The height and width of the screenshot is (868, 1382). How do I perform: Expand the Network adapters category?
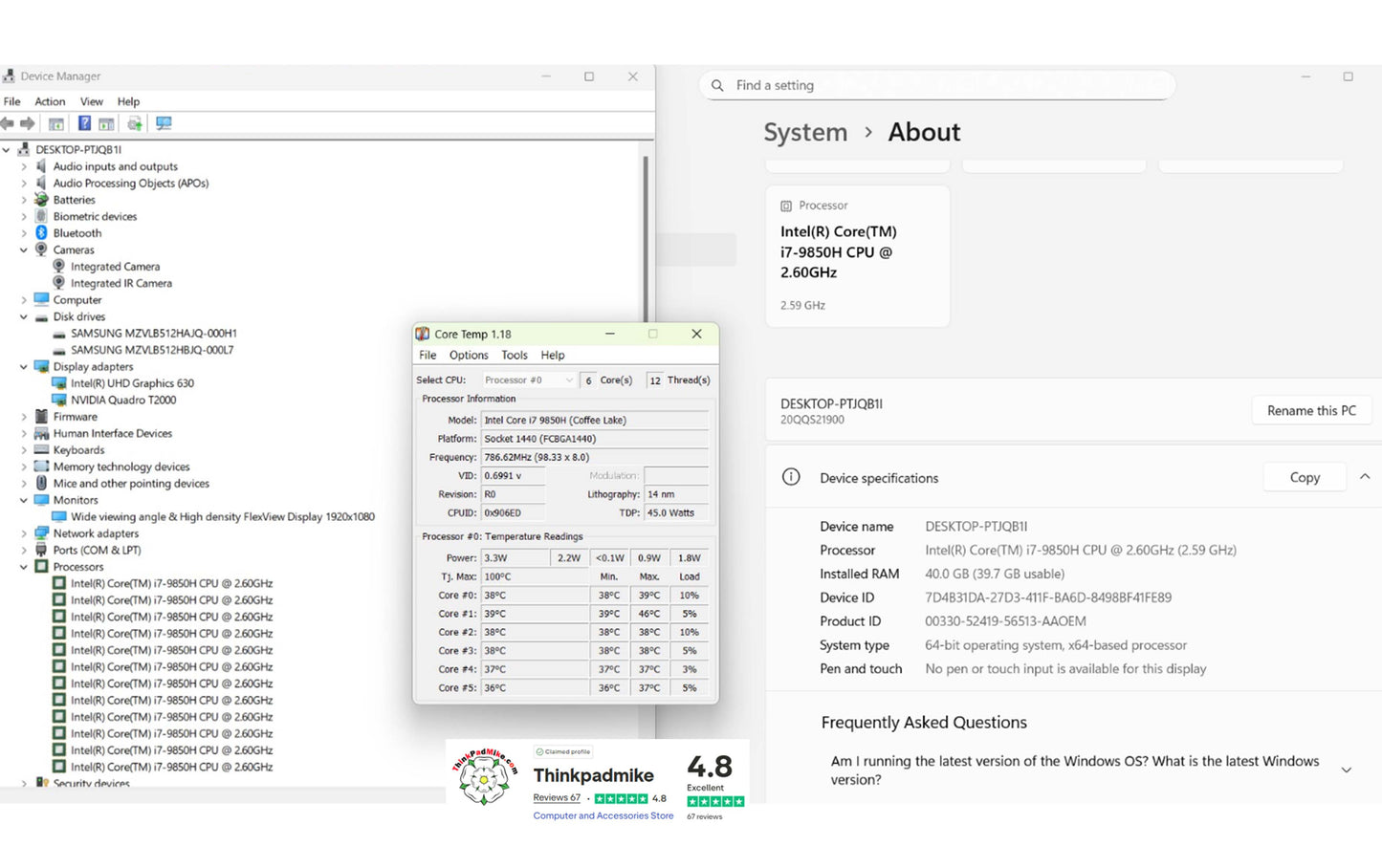click(x=24, y=533)
